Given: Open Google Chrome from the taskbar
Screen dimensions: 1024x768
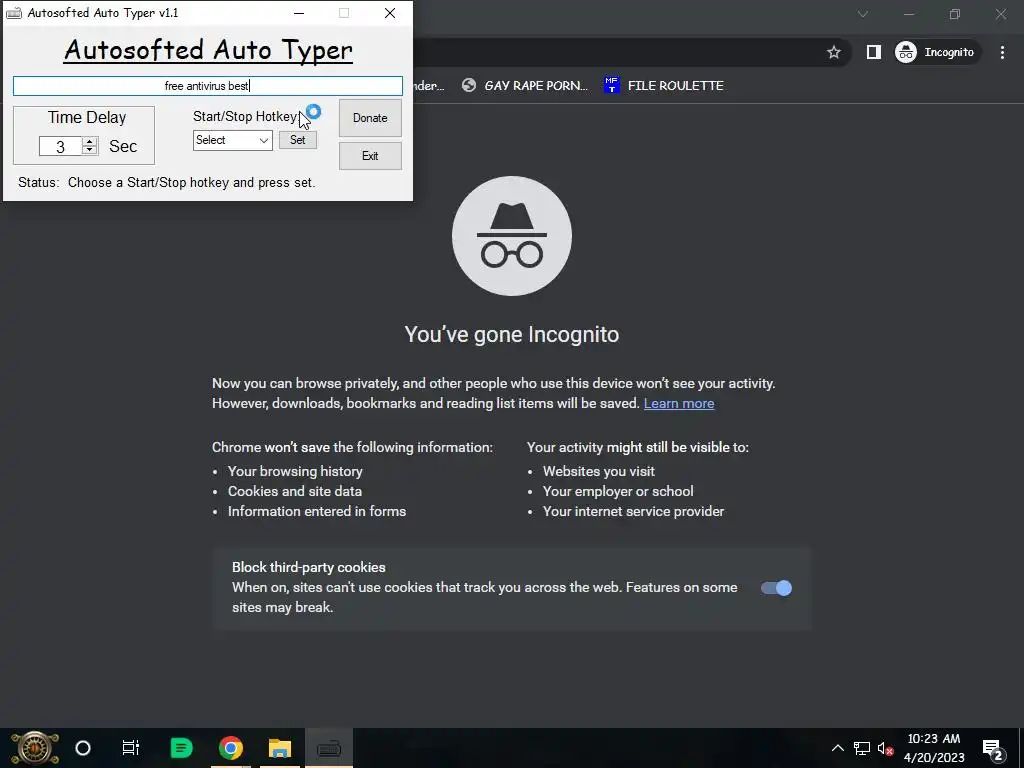Looking at the screenshot, I should tap(231, 748).
